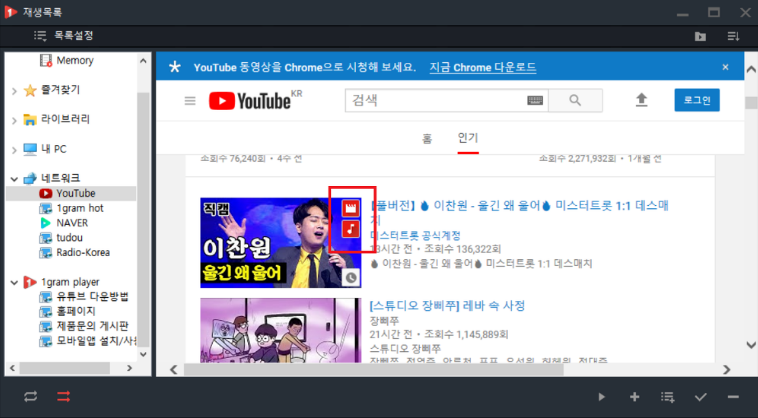758x418 pixels.
Task: Open the 장삐쭈 channel link
Action: [x=385, y=321]
